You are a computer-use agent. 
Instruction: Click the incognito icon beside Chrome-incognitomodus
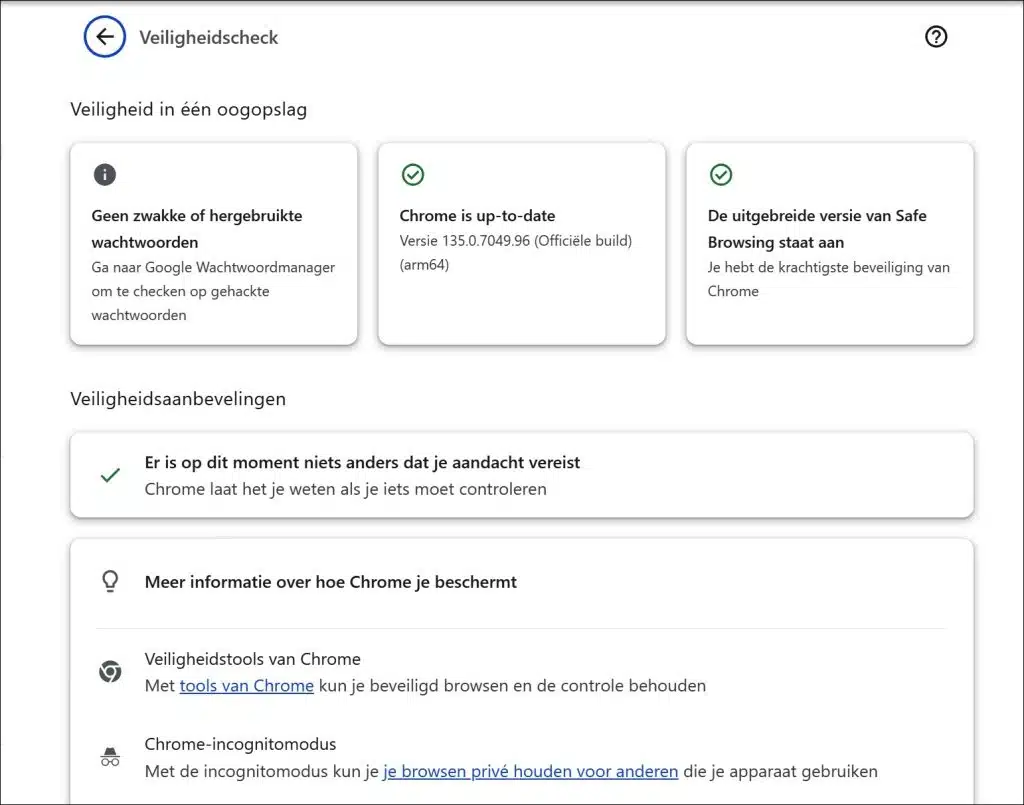point(110,758)
